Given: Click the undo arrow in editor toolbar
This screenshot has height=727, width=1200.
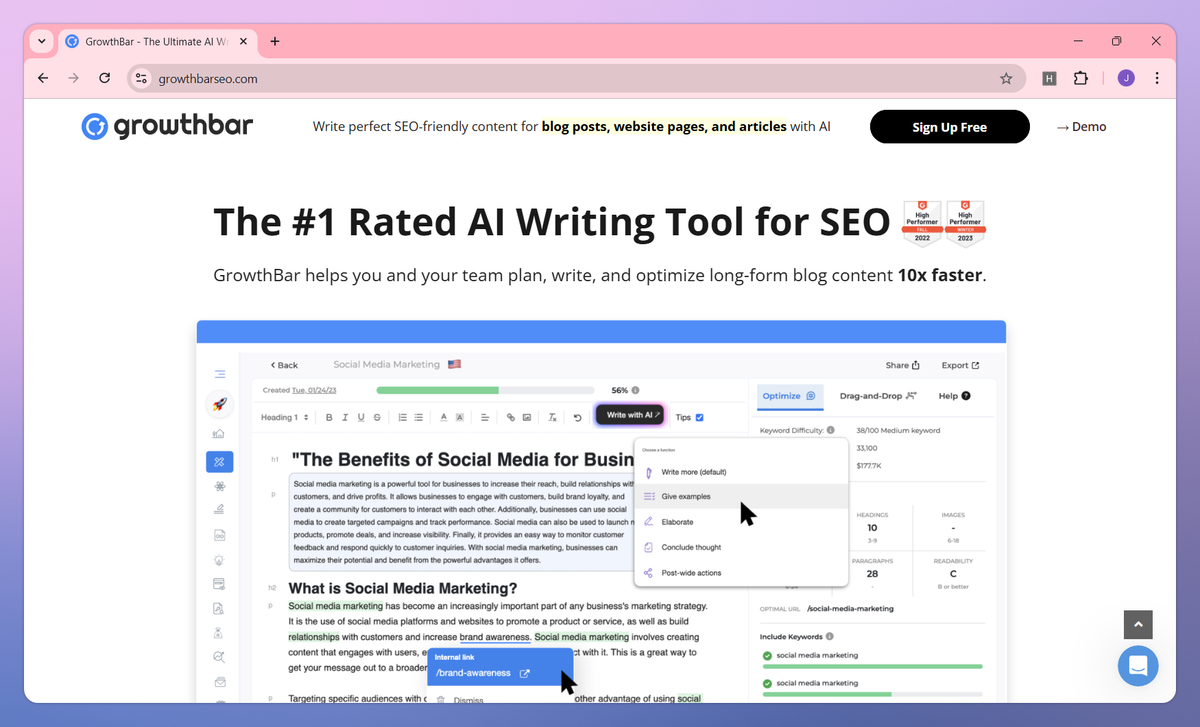Looking at the screenshot, I should [577, 417].
